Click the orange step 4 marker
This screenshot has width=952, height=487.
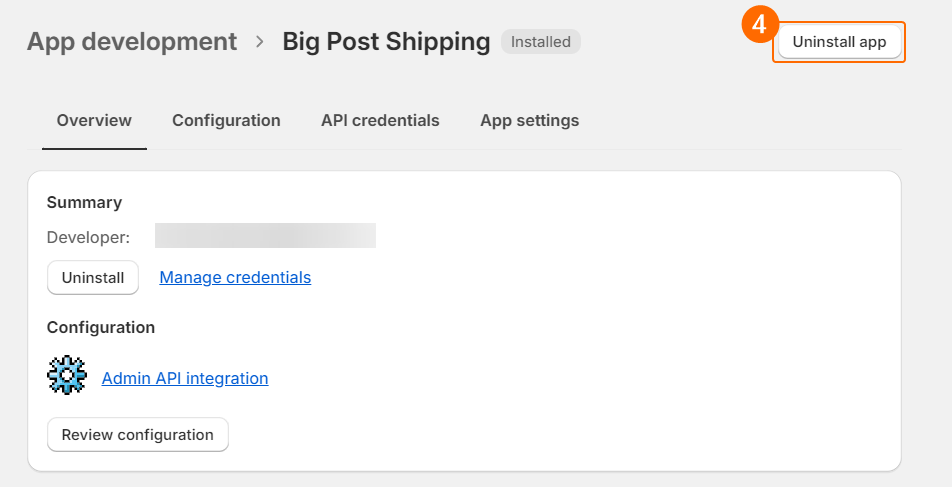click(x=760, y=26)
